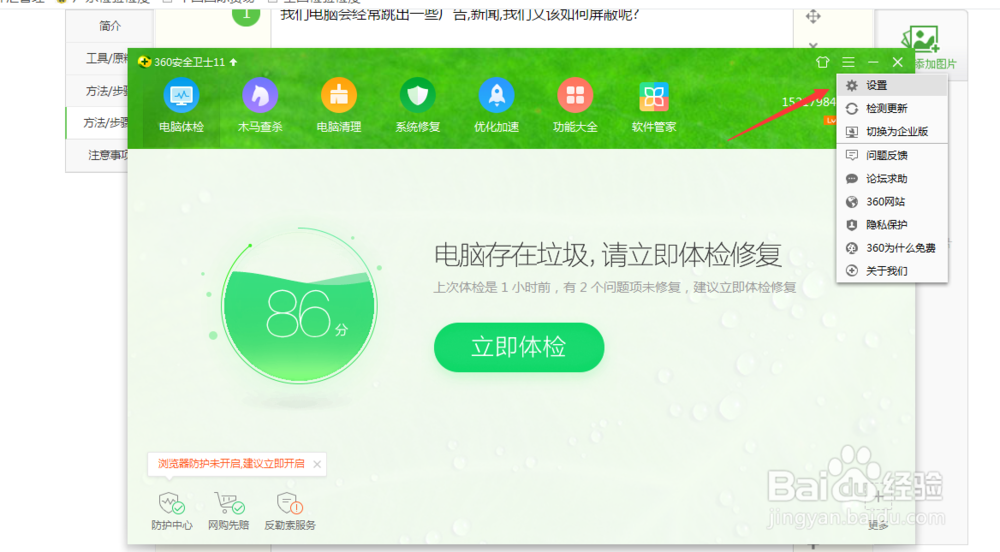Open the hamburger main menu icon
This screenshot has height=552, width=1000.
848,62
